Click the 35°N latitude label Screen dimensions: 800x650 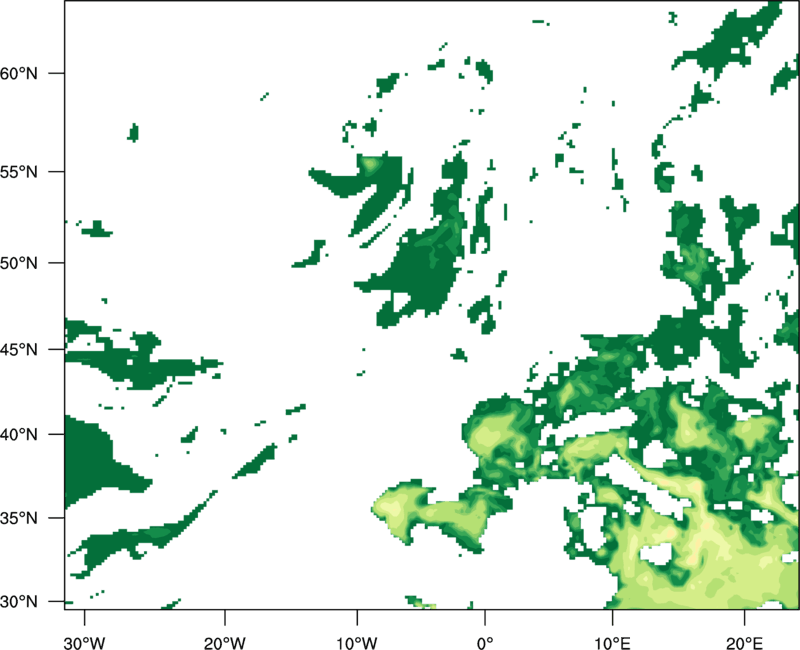[19, 518]
